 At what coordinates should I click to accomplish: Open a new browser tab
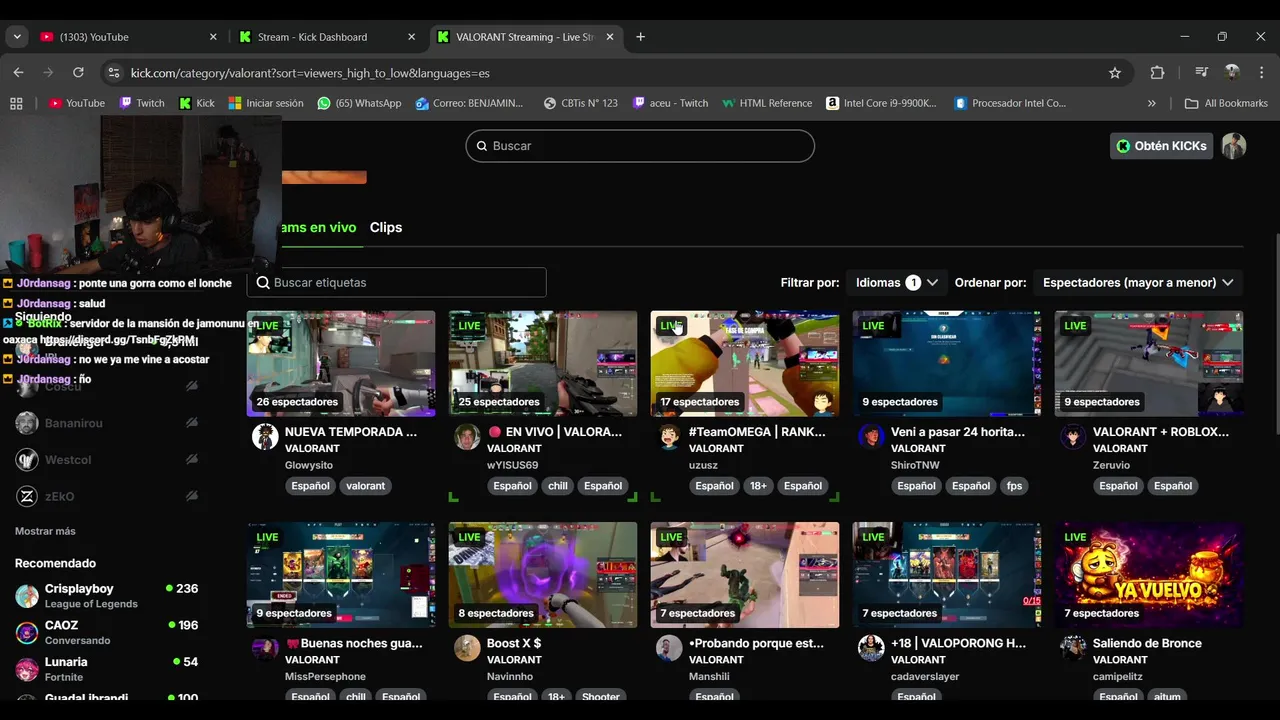coord(640,37)
